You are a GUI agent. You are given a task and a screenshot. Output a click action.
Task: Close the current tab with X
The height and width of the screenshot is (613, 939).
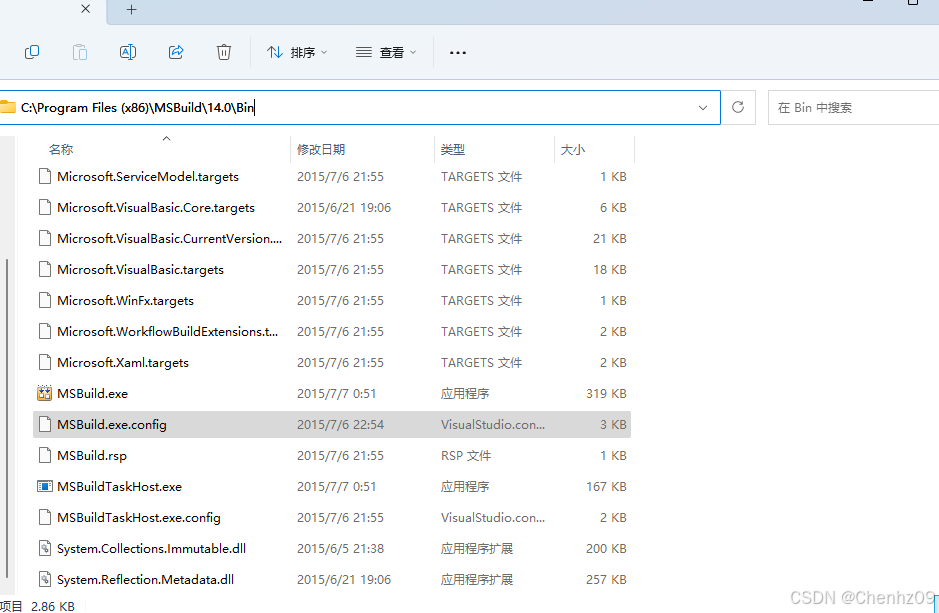(86, 9)
